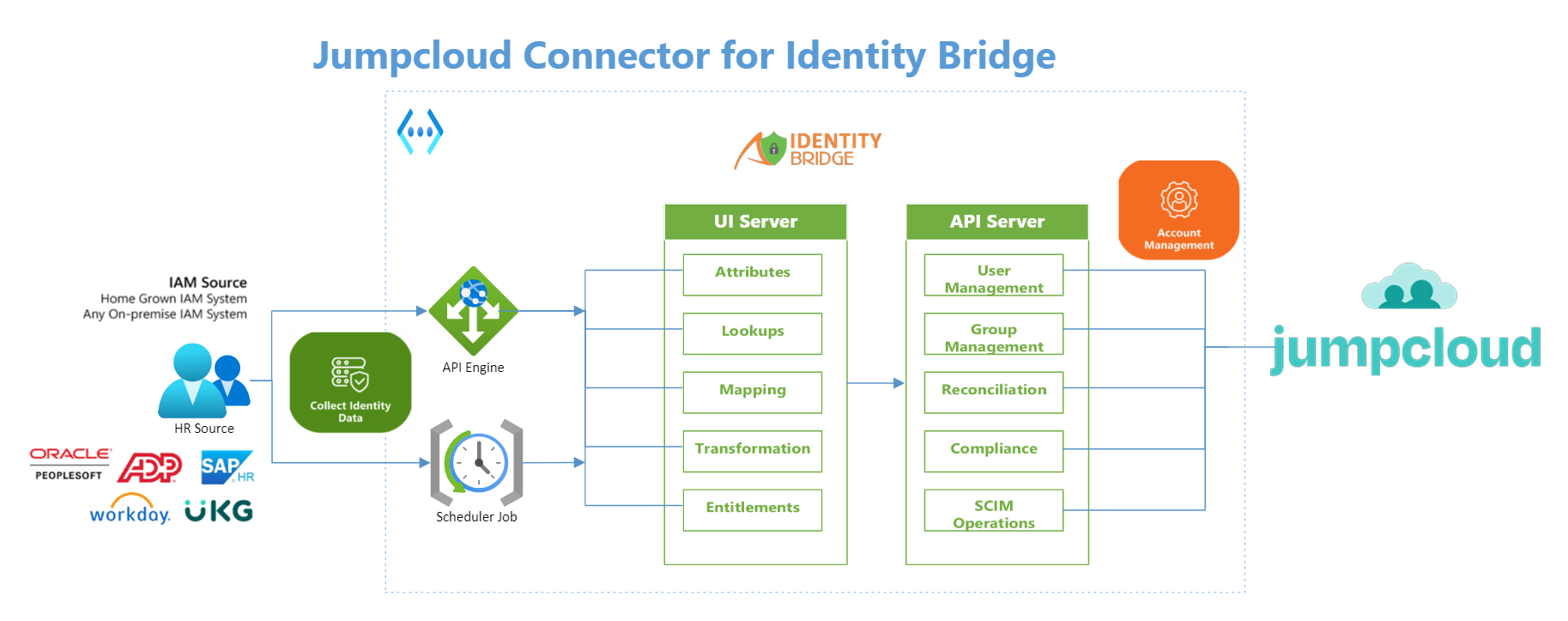Screen dimensions: 1568x621
Task: Click the diagram title Jumpcloud Connector
Action: [684, 56]
